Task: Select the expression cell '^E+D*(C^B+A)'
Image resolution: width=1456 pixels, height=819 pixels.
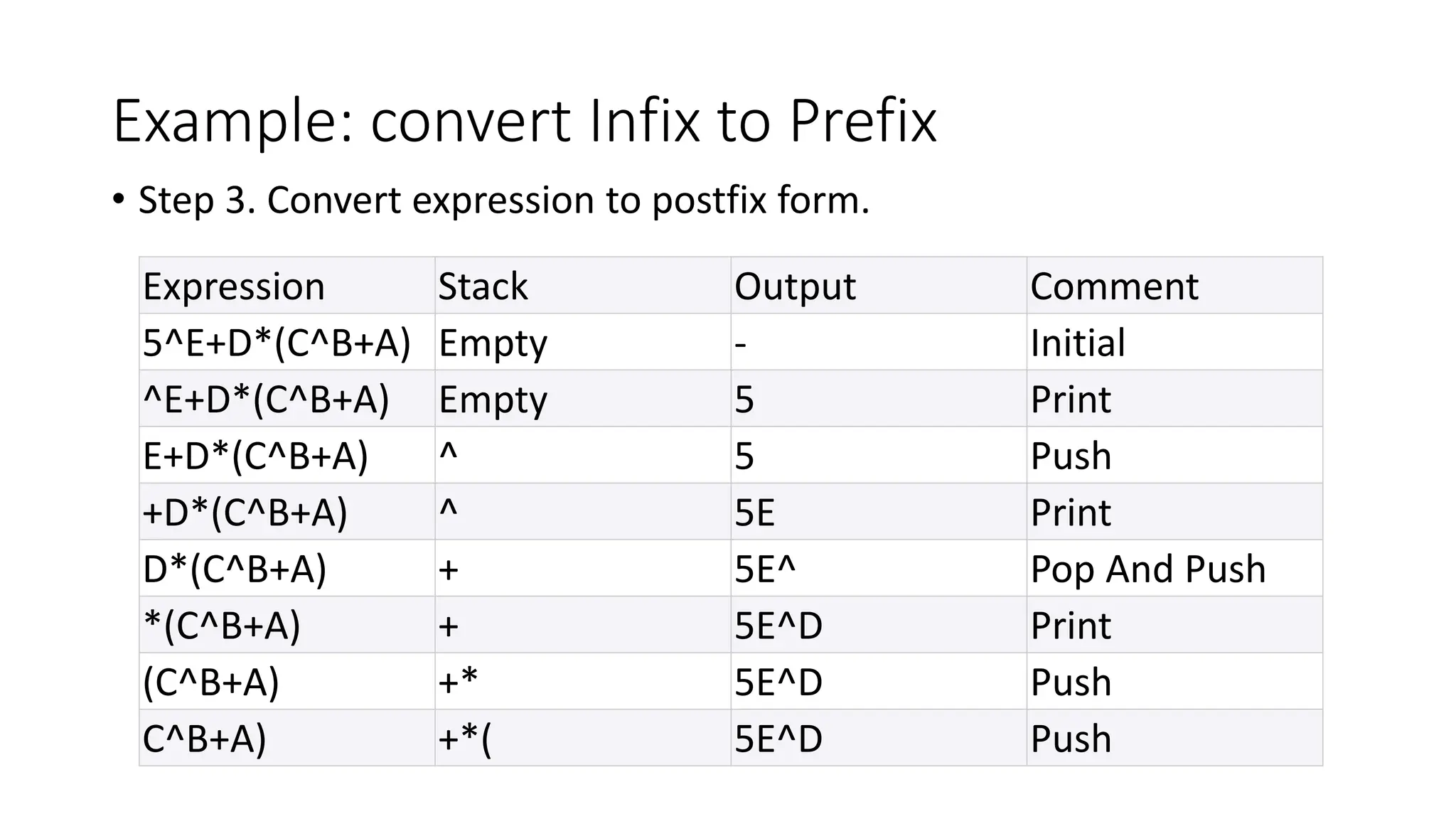Action: (x=287, y=398)
